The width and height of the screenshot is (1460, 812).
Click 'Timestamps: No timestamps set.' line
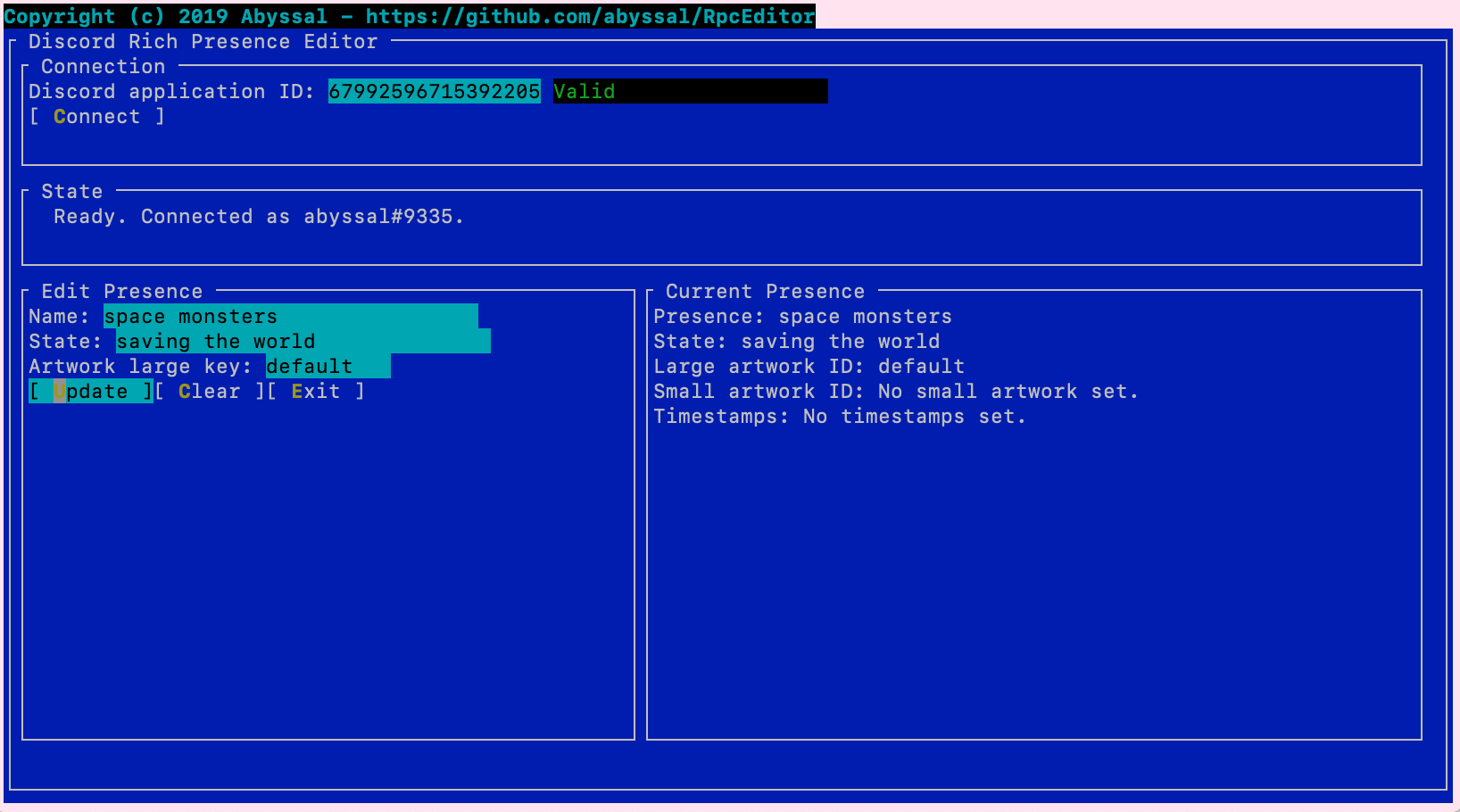[x=840, y=417]
